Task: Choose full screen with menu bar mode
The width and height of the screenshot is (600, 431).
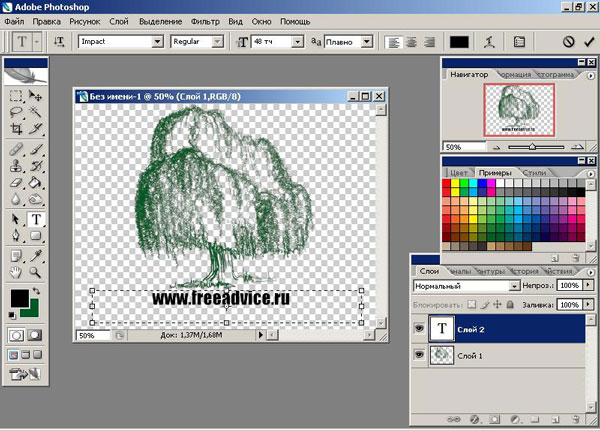Action: click(x=25, y=355)
